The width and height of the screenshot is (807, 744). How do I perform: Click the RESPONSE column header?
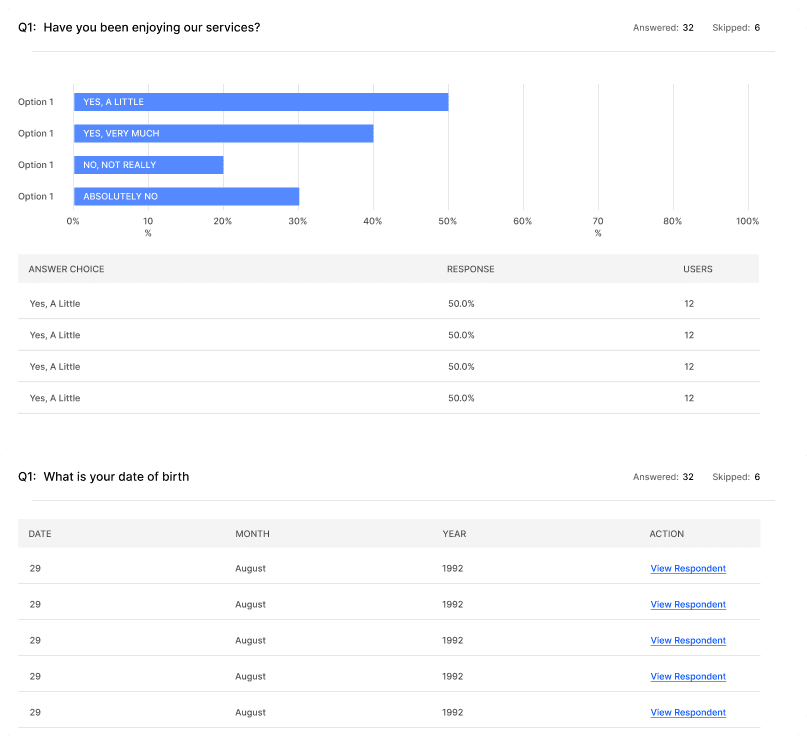[470, 269]
